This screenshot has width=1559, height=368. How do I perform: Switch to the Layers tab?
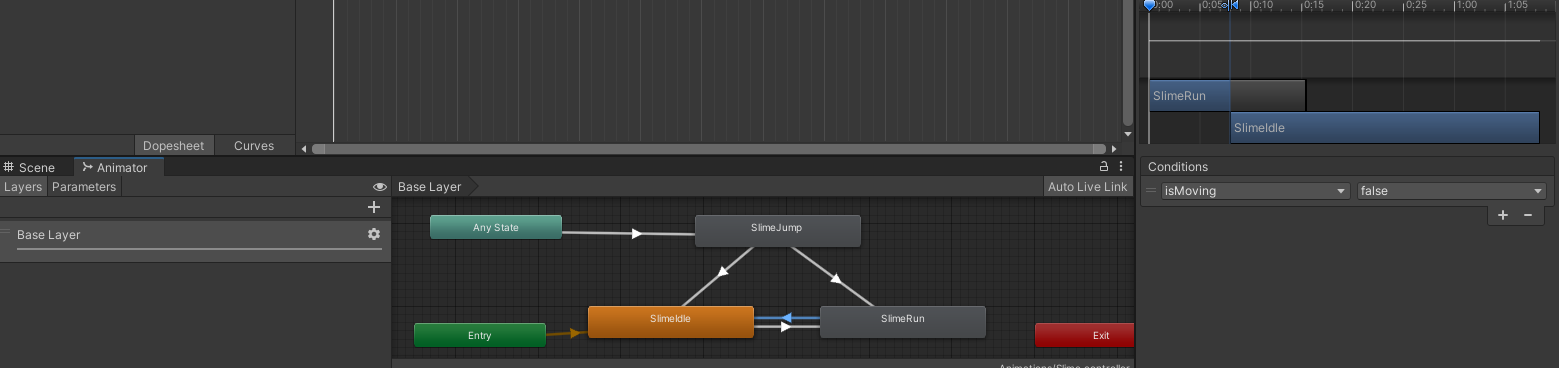pyautogui.click(x=23, y=187)
